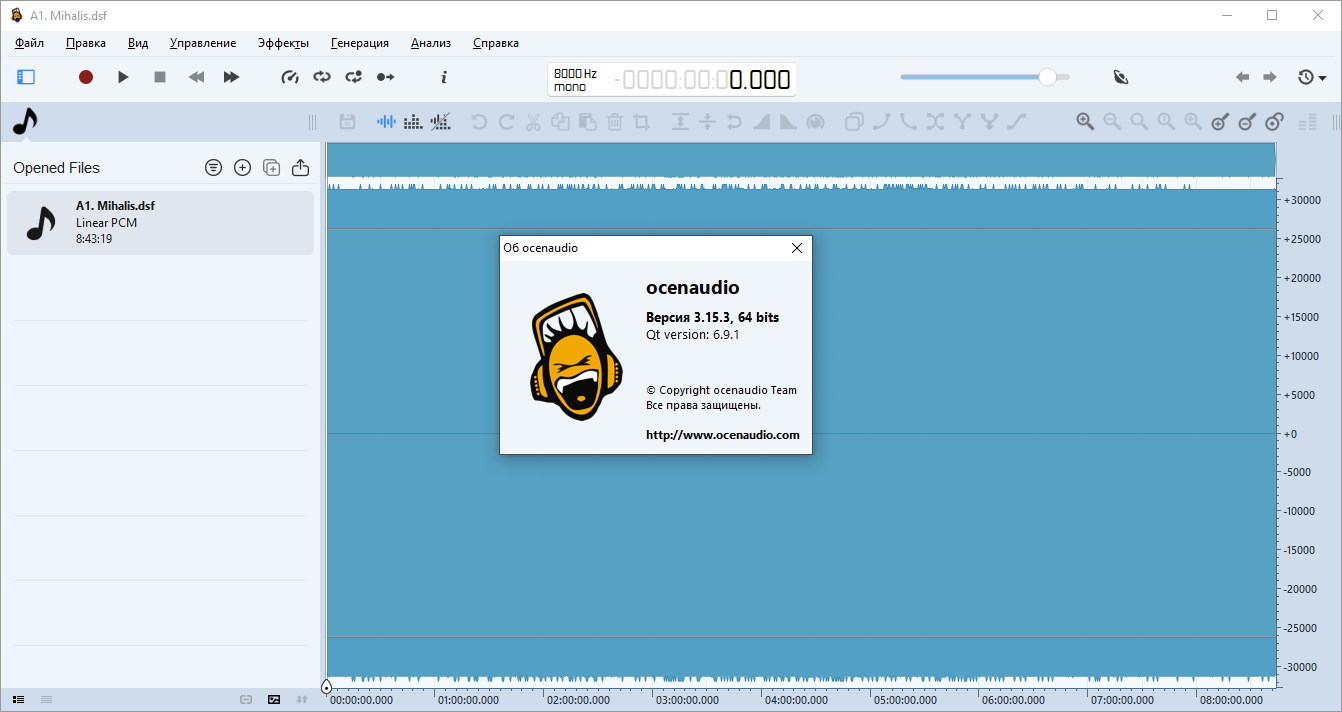Start recording with the red Record button
The height and width of the screenshot is (712, 1342).
(86, 77)
